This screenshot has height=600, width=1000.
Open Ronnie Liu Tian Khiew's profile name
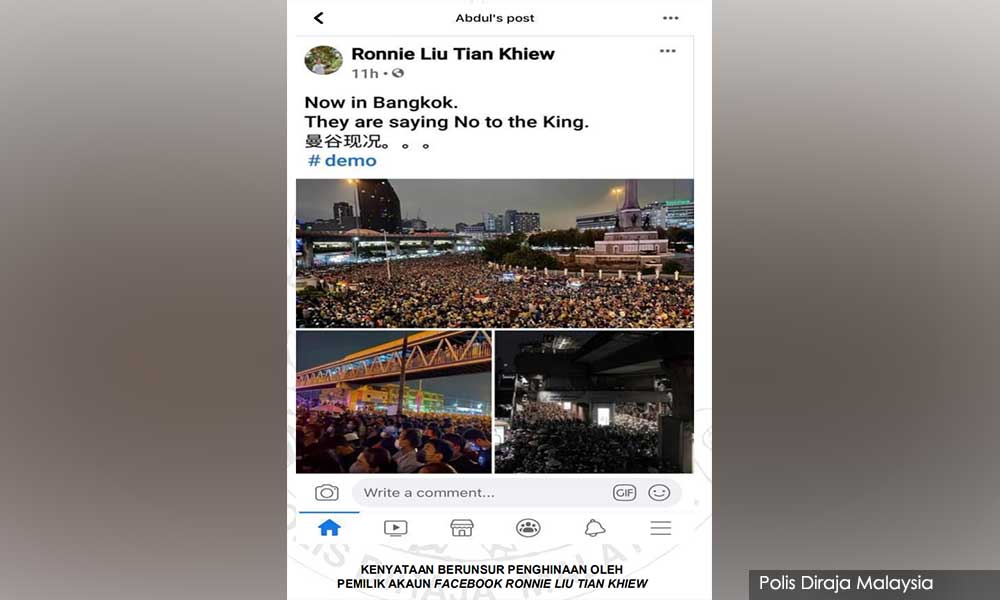tap(453, 54)
